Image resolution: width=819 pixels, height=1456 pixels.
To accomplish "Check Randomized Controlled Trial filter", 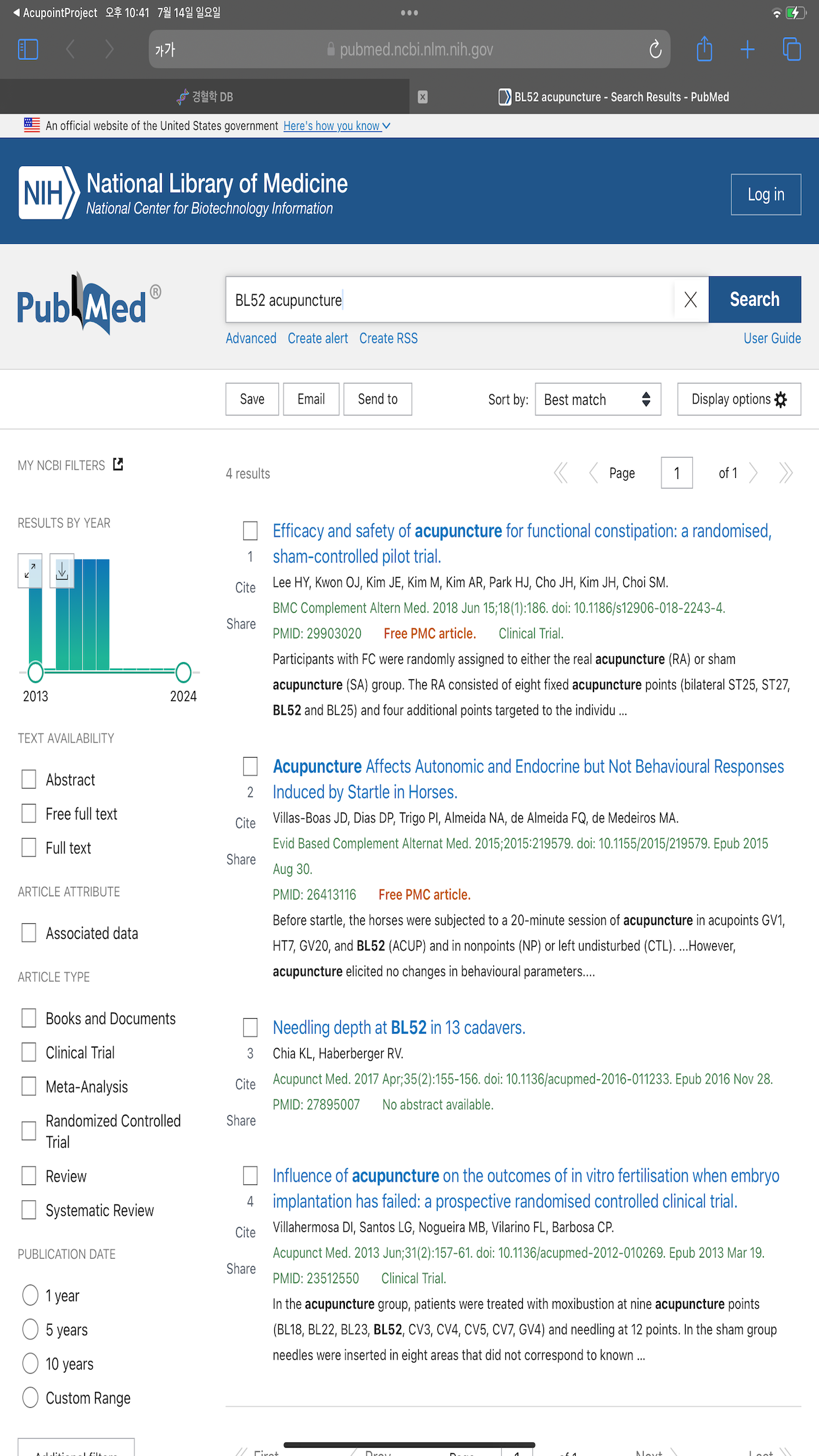I will click(x=29, y=1132).
